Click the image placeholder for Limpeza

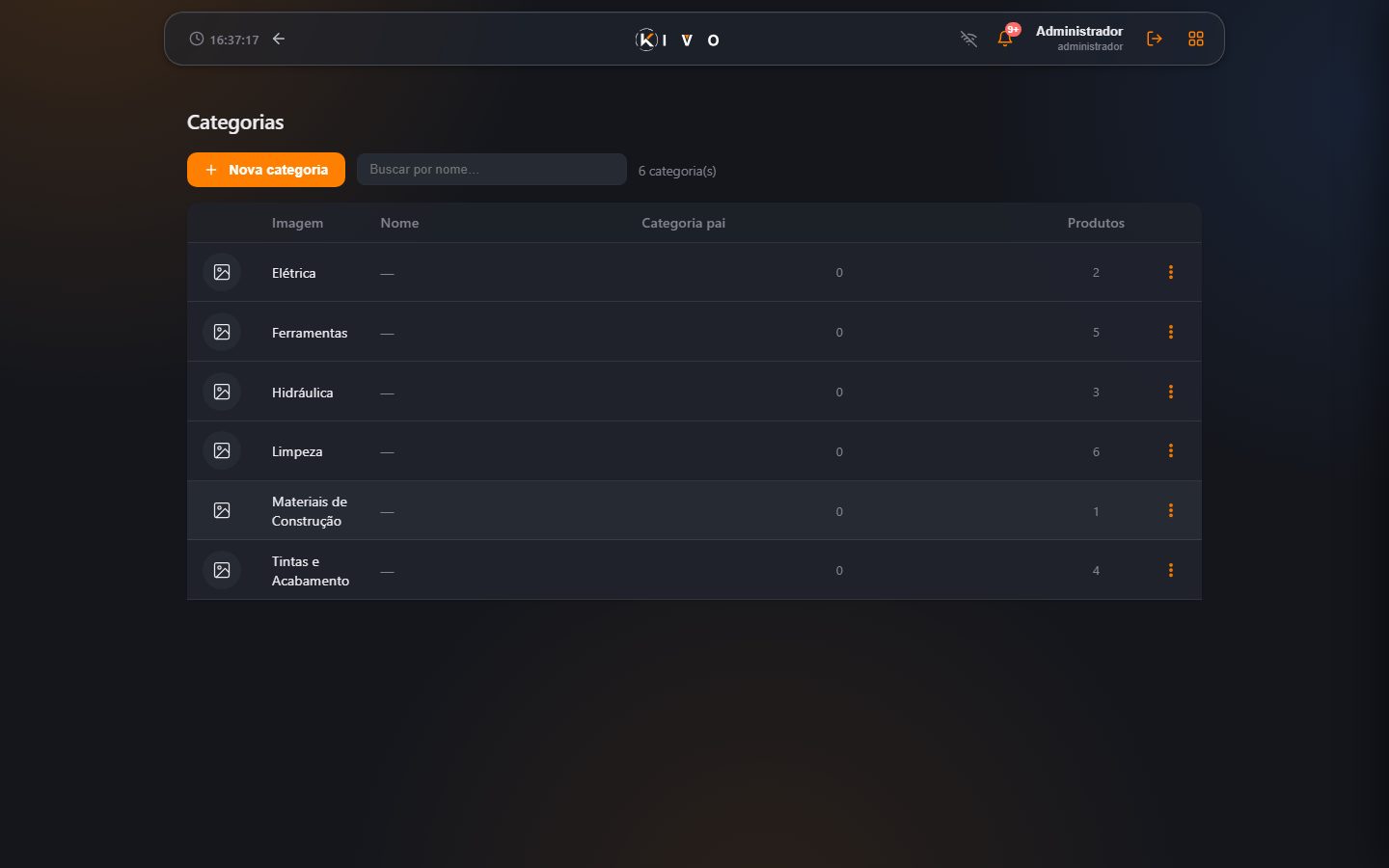point(222,450)
